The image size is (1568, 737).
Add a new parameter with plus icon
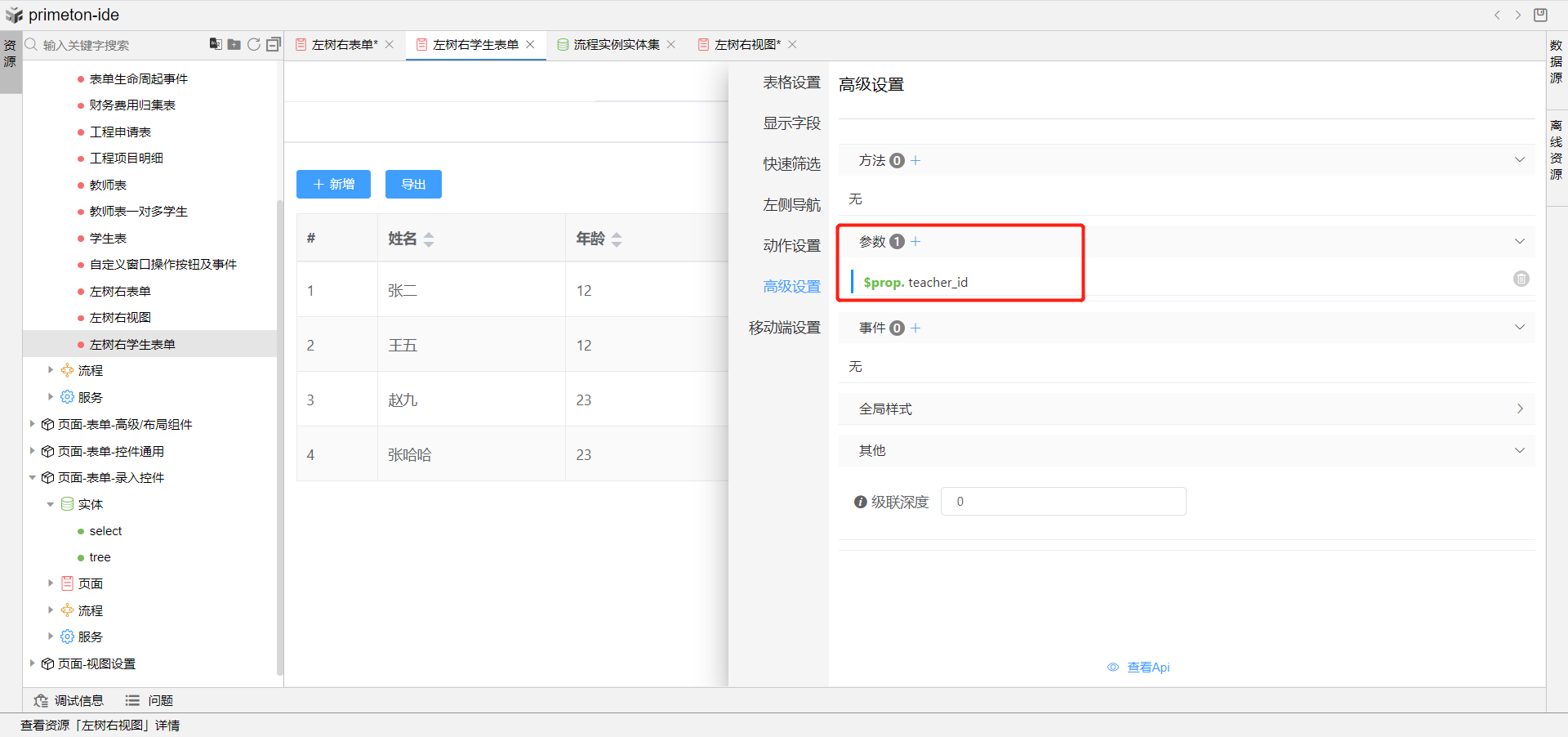tap(915, 242)
